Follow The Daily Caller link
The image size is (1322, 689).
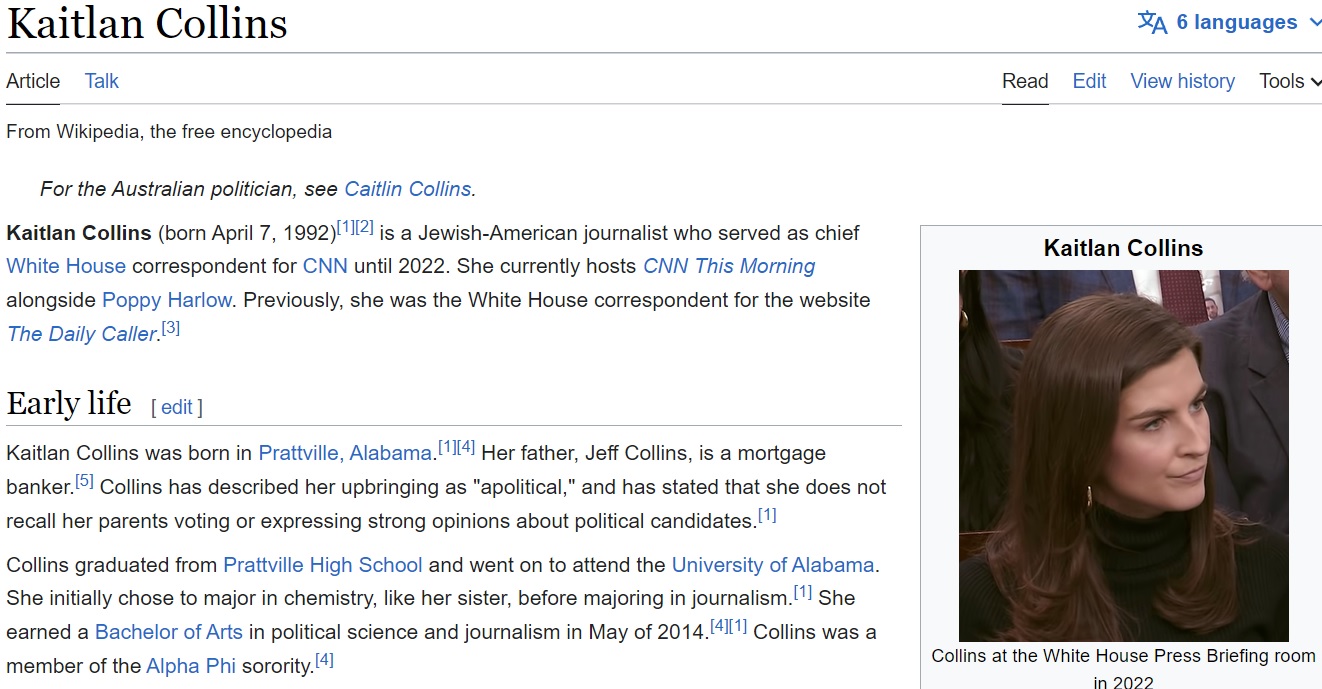click(82, 334)
